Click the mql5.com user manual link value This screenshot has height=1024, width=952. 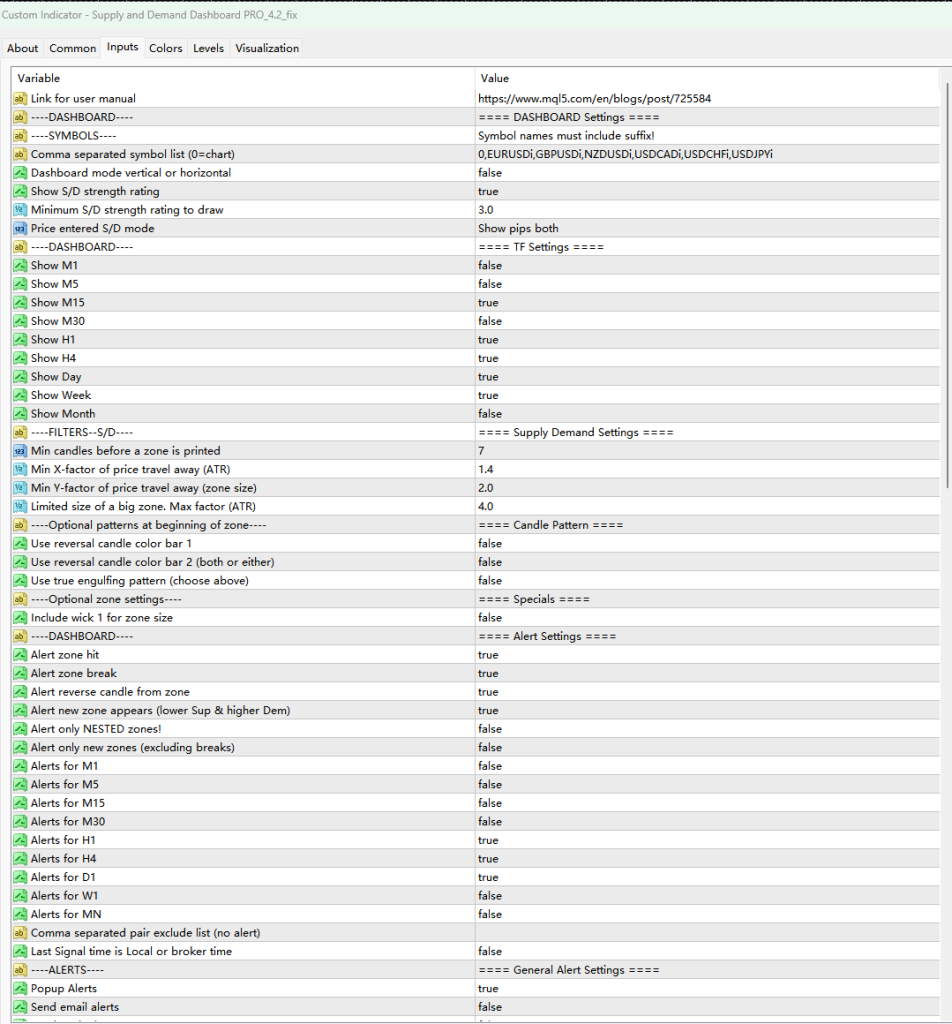594,98
